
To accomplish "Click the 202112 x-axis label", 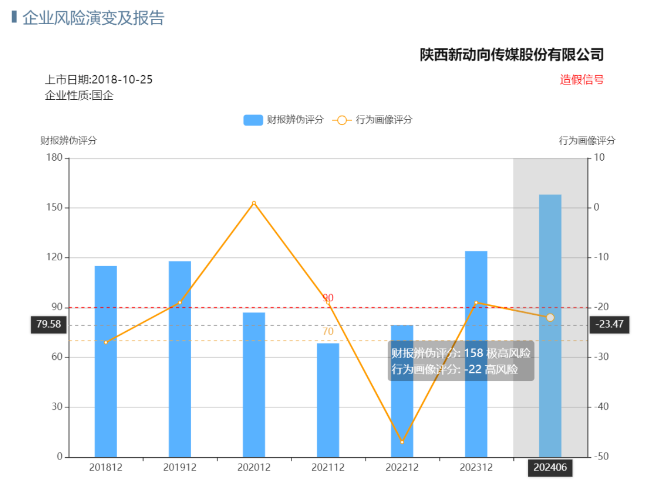I will [x=328, y=468].
